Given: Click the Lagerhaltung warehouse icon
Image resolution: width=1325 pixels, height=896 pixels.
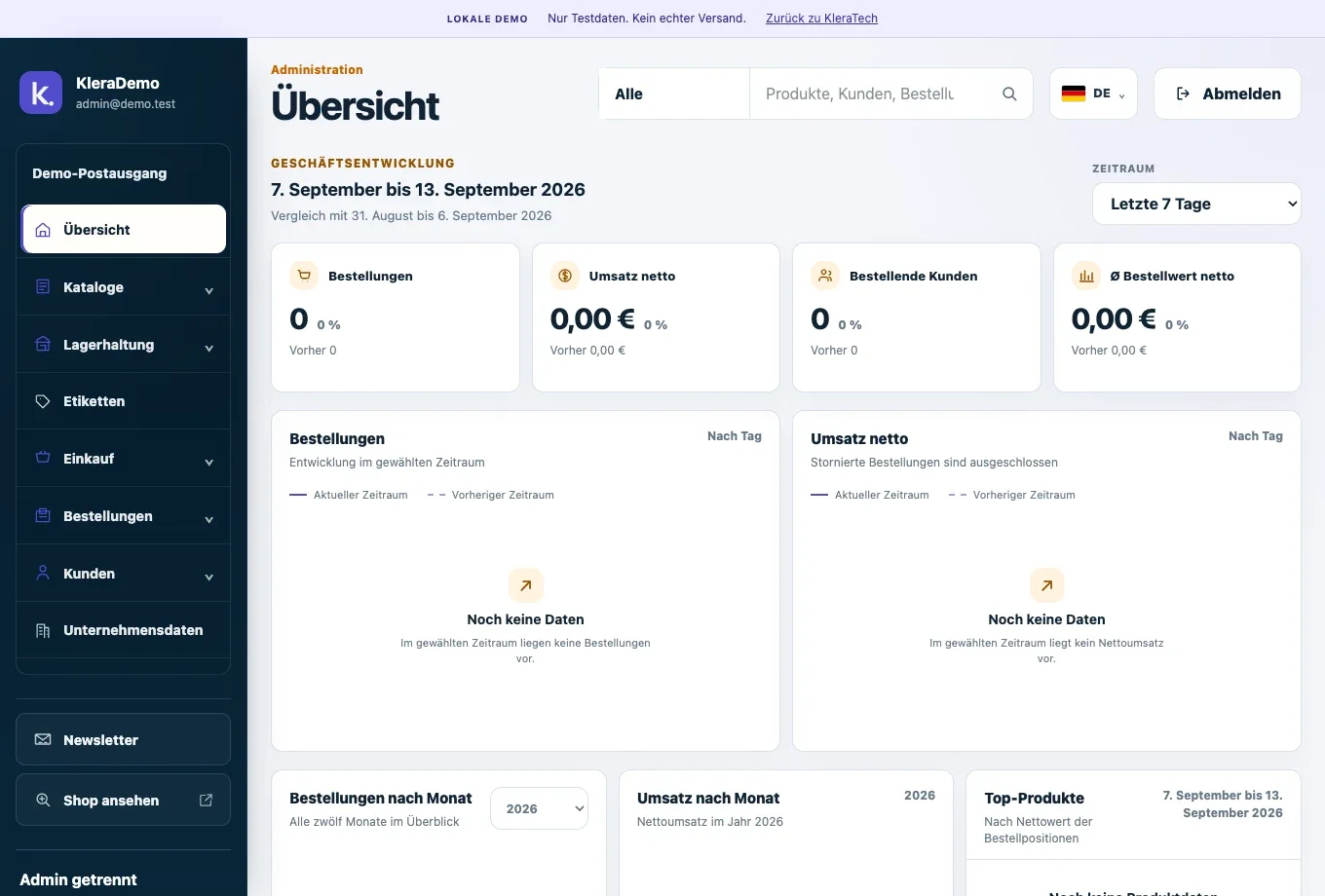Looking at the screenshot, I should 43,345.
